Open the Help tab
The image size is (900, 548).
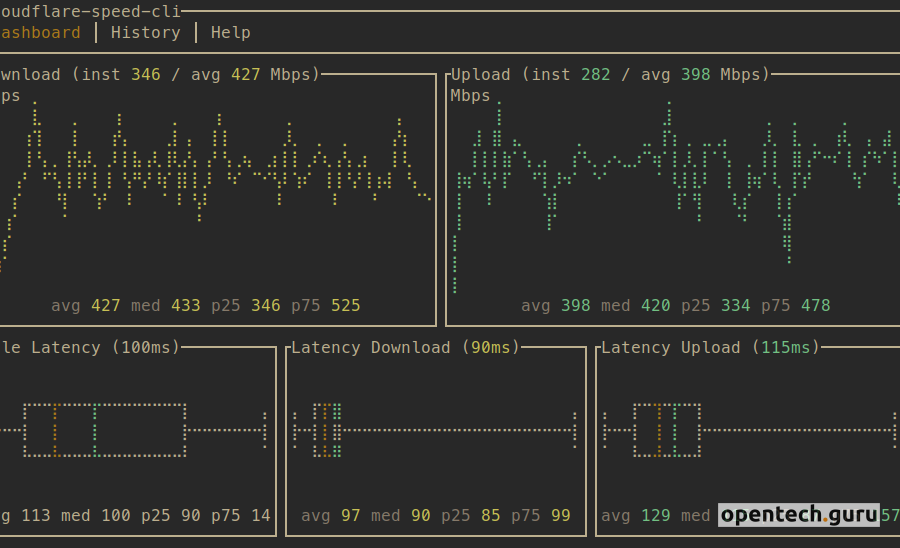(230, 32)
